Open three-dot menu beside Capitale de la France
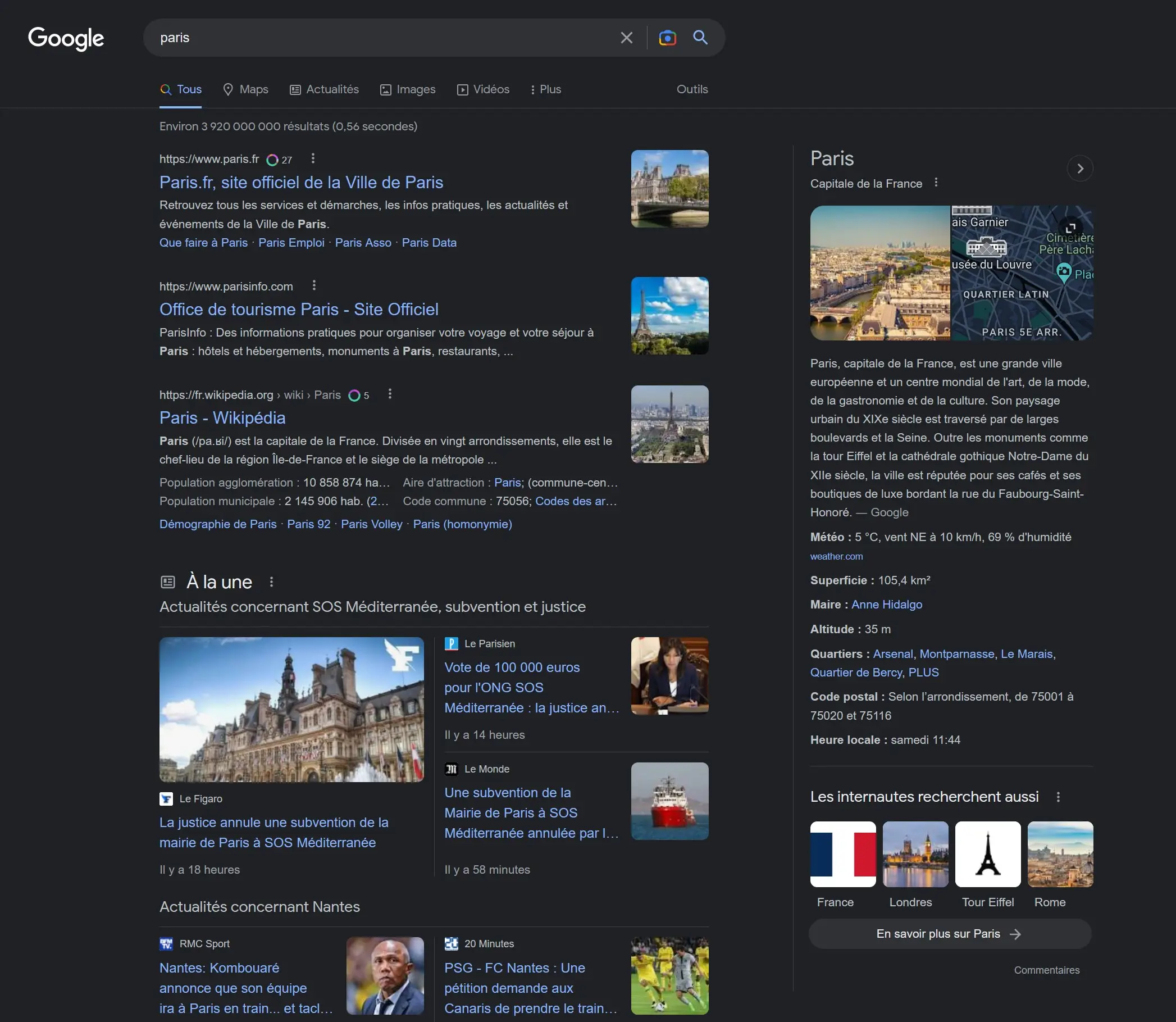Image resolution: width=1176 pixels, height=1022 pixels. pyautogui.click(x=936, y=183)
